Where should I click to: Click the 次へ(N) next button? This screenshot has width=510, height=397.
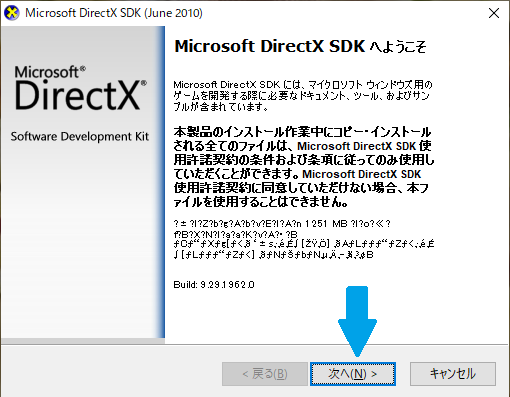353,374
